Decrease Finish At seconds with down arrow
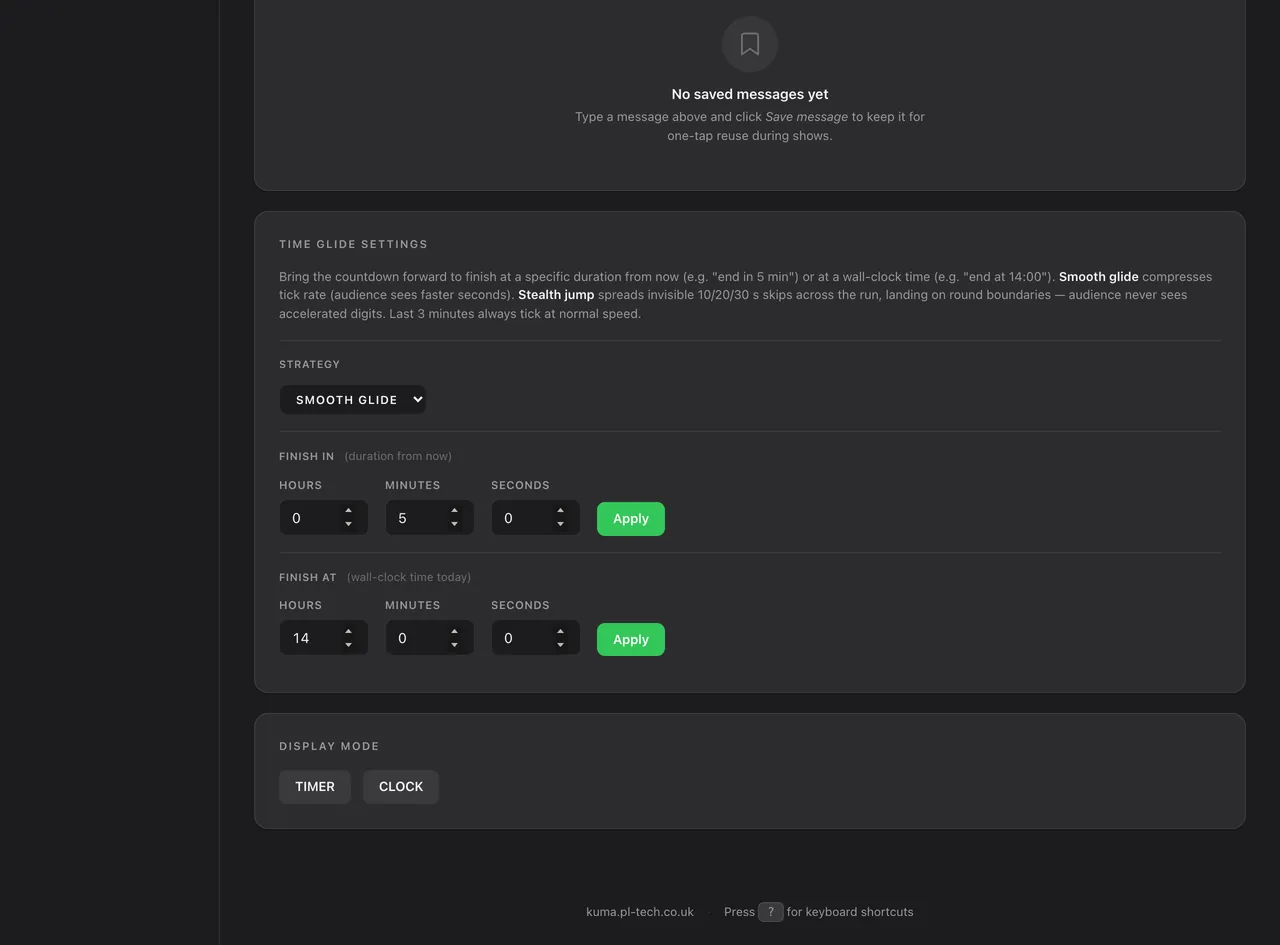Image resolution: width=1280 pixels, height=945 pixels. [560, 645]
